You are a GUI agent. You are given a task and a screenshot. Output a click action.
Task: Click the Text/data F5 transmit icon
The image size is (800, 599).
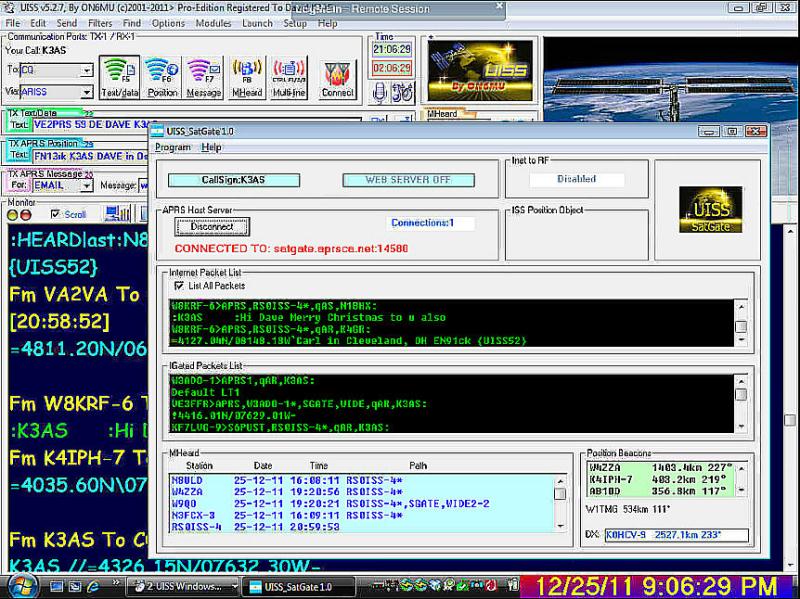click(x=119, y=78)
